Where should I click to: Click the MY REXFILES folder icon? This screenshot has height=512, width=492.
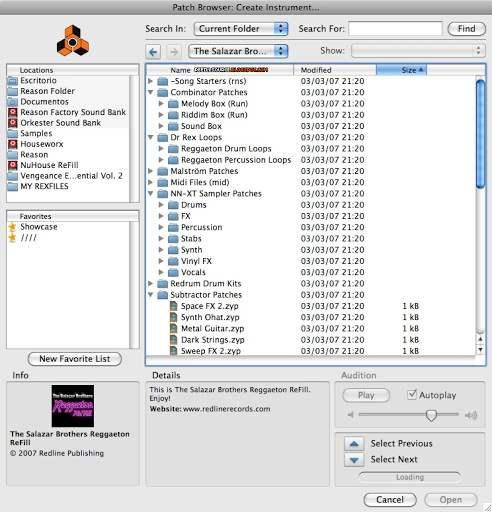(x=13, y=186)
